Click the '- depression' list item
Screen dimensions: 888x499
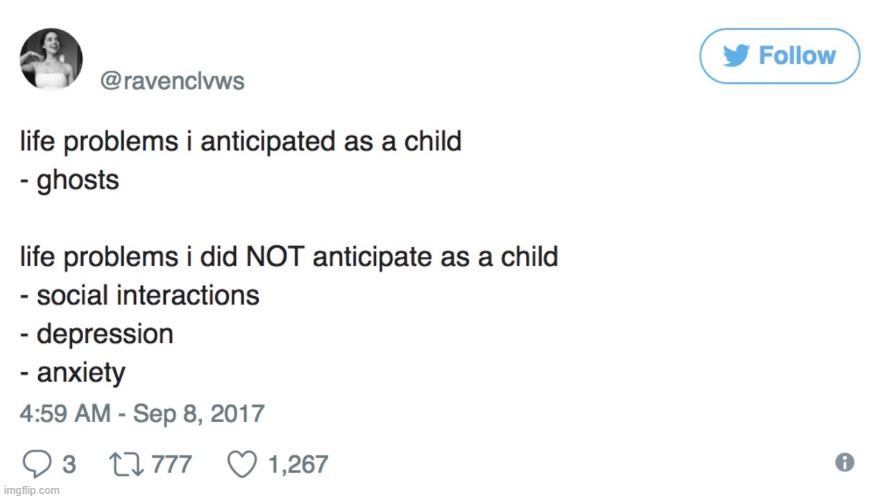point(97,334)
